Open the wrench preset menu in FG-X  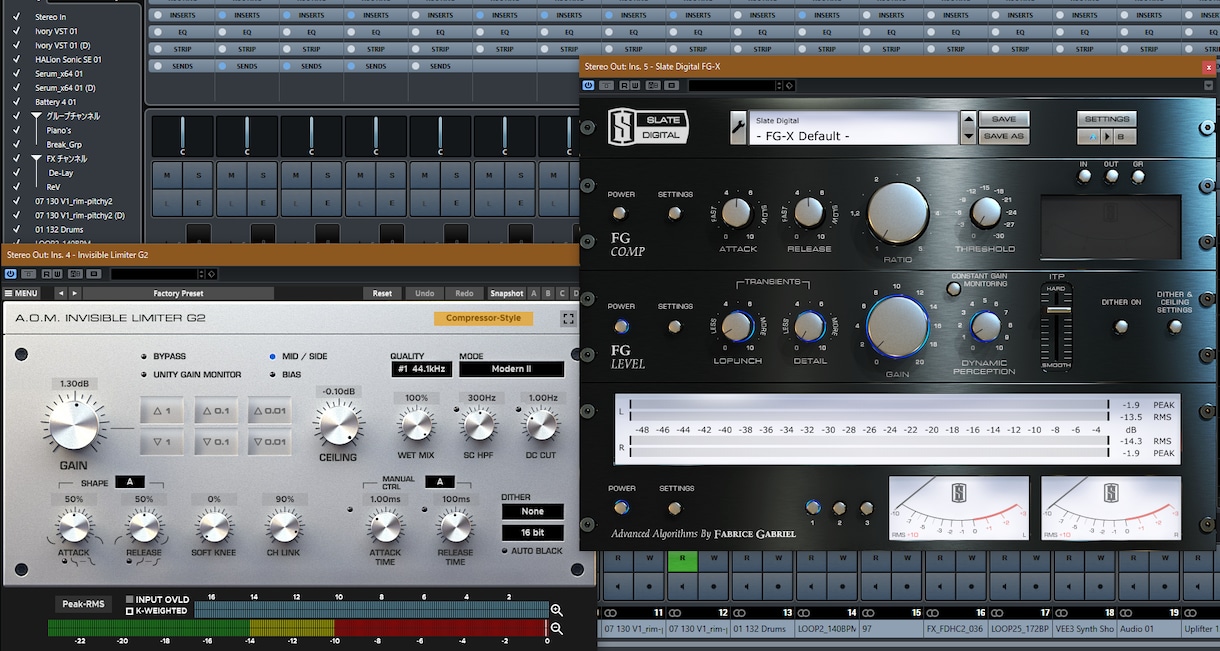pos(739,127)
